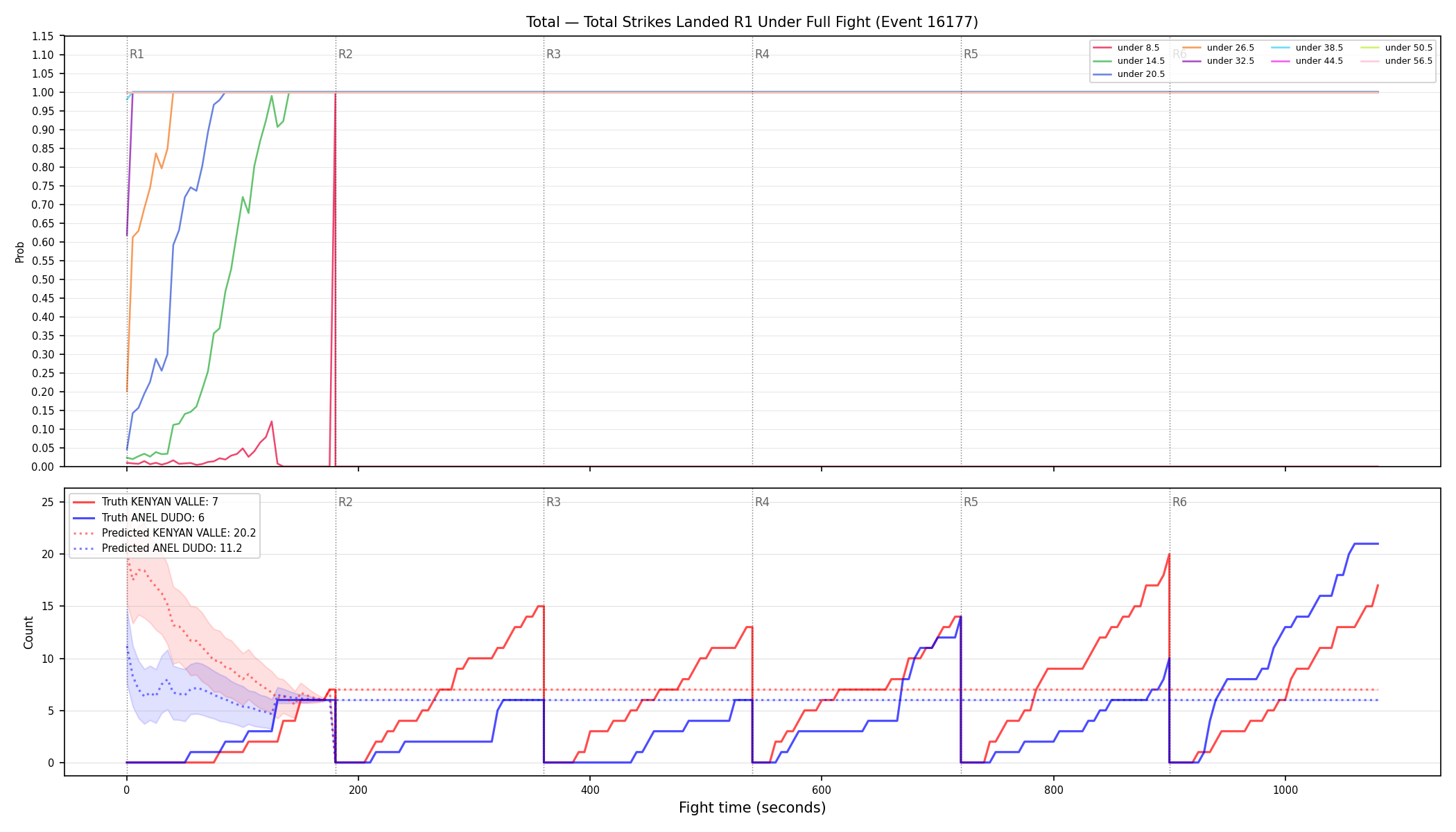The width and height of the screenshot is (1456, 832).
Task: Click the Count axis tick label 15
Action: [x=48, y=606]
